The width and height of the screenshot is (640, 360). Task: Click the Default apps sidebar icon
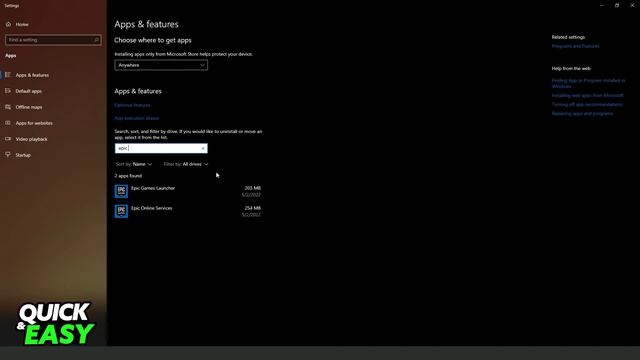8,91
